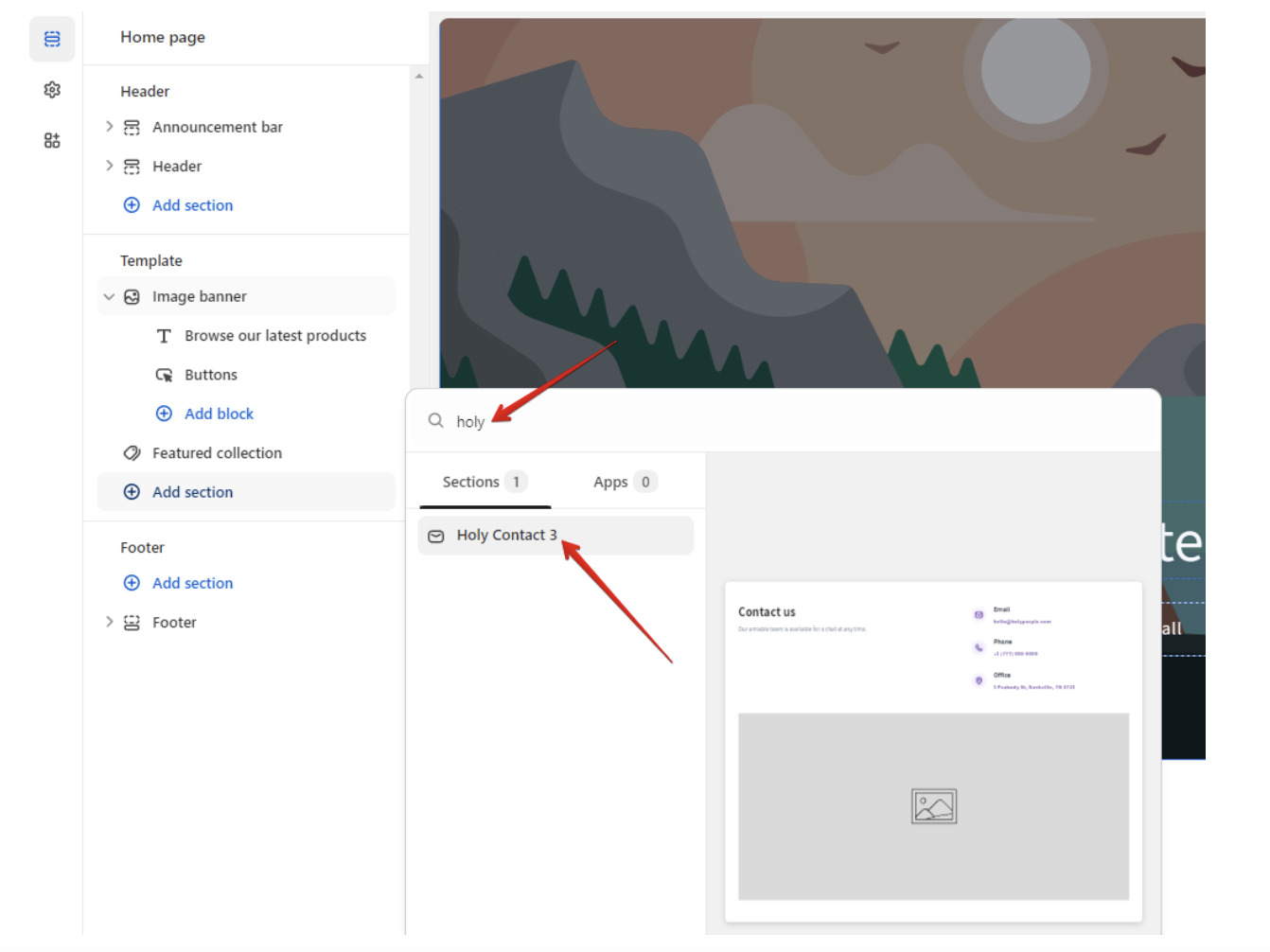Viewport: 1270px width, 952px height.
Task: Expand the Header section chevron
Action: coord(109,166)
